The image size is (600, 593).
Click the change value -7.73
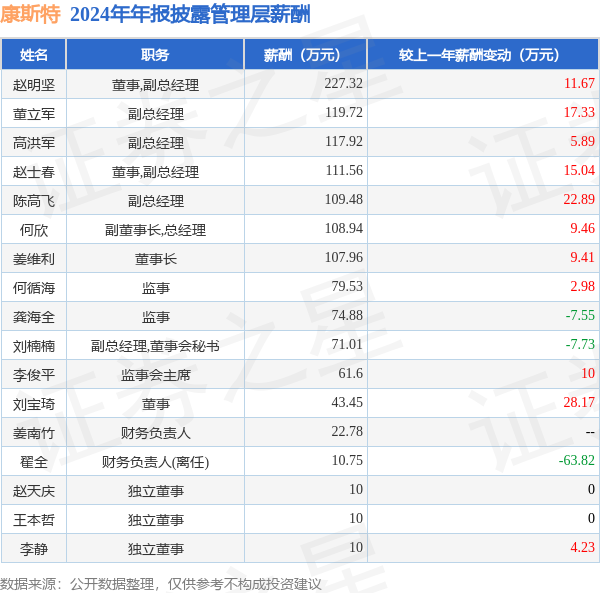pos(580,344)
